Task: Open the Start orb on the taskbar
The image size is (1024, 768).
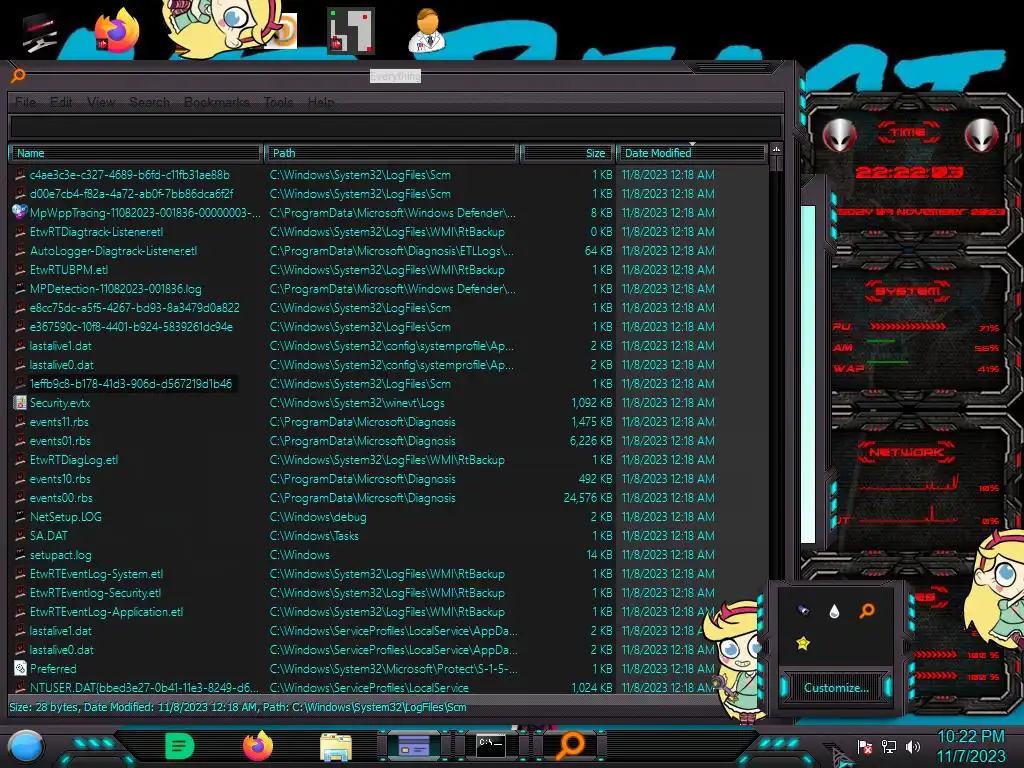Action: [x=26, y=746]
